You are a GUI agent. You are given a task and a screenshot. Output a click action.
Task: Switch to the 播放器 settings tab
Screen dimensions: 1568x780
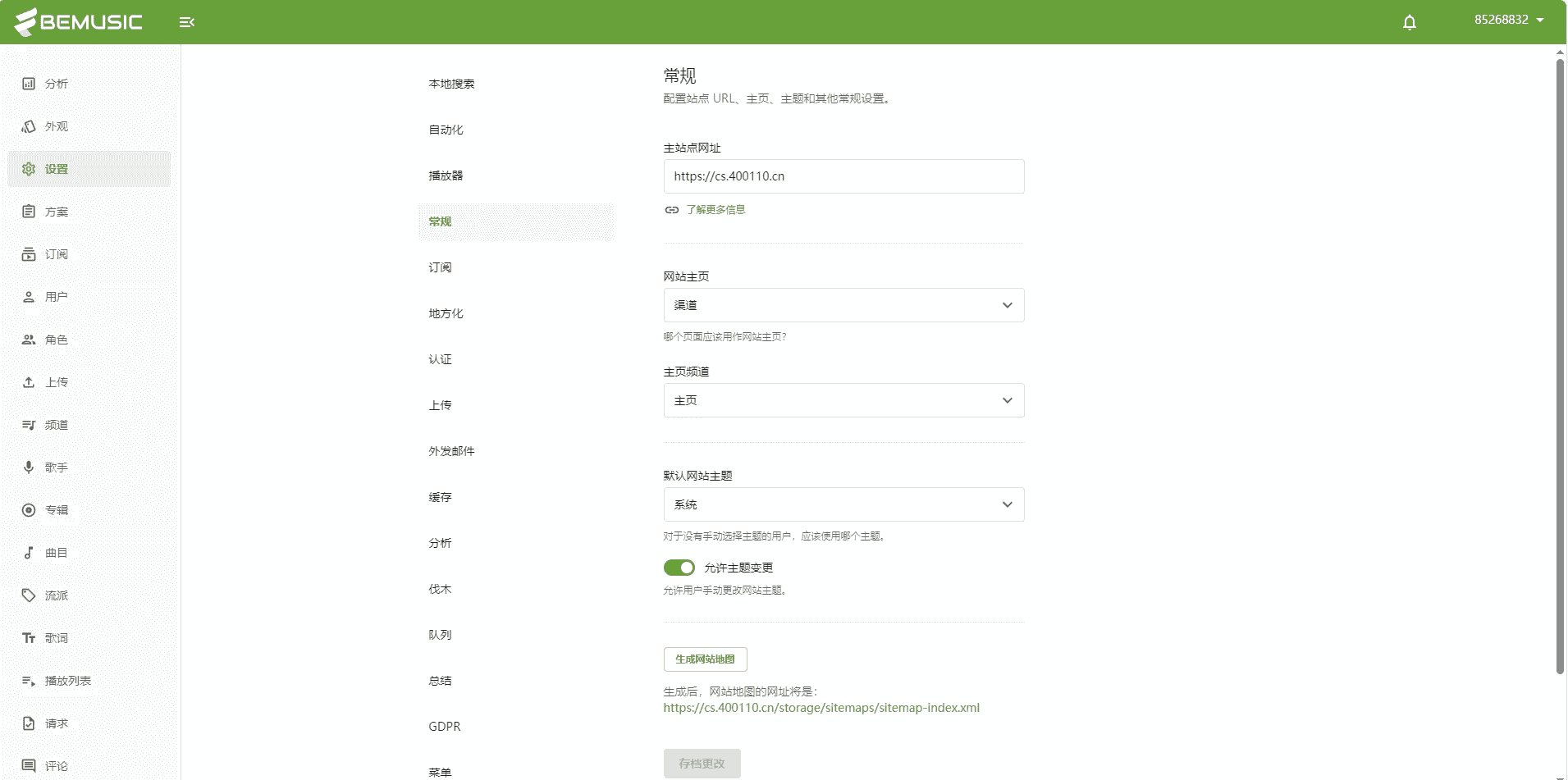point(446,176)
